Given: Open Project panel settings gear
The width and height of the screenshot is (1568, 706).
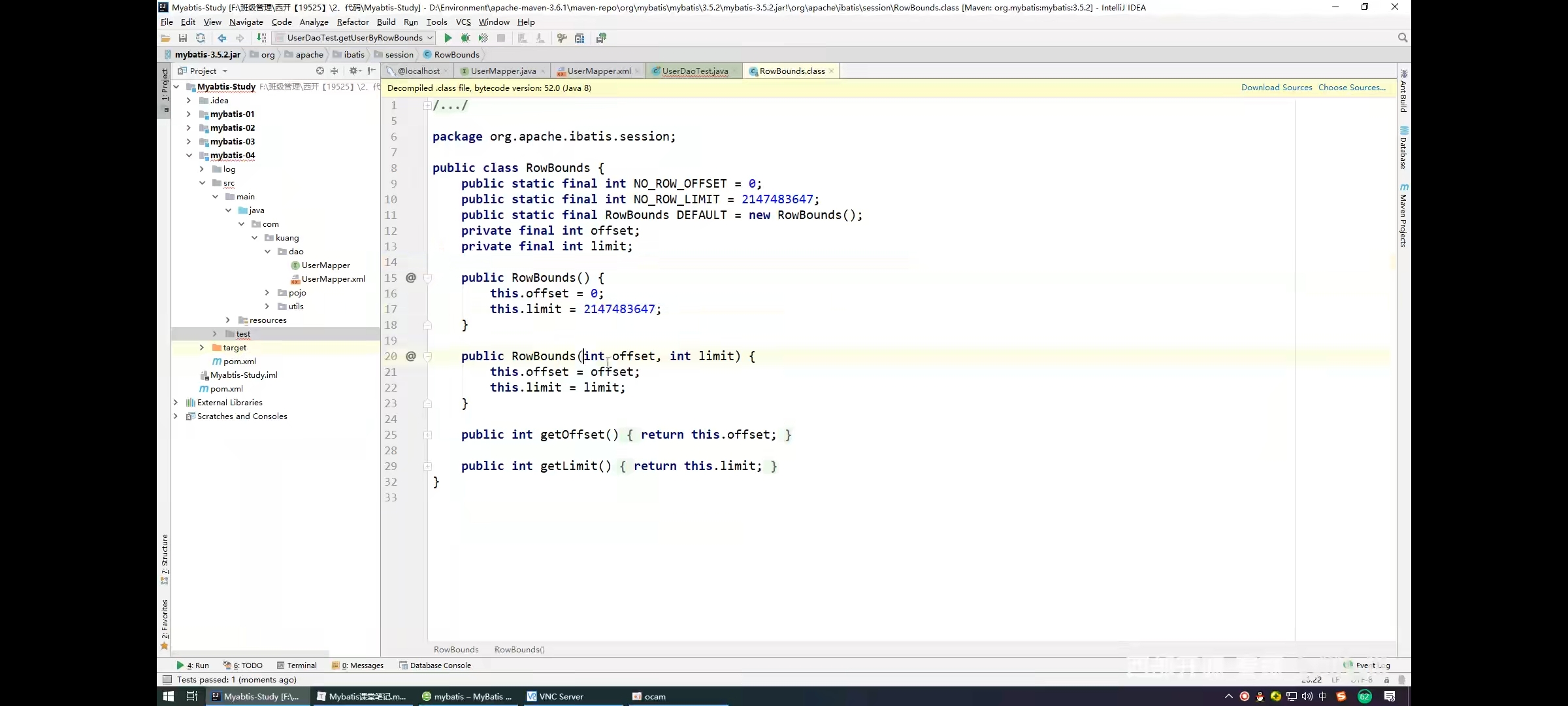Looking at the screenshot, I should [x=354, y=71].
